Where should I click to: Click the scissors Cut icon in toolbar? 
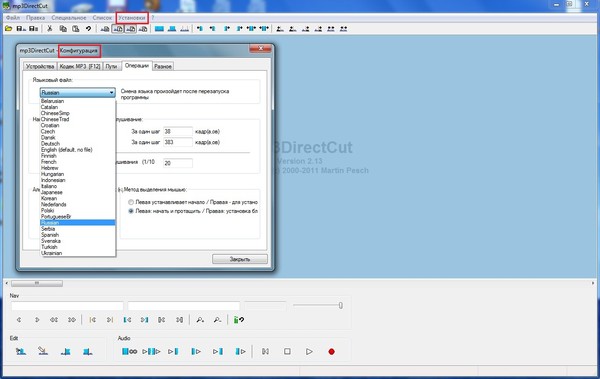click(50, 29)
